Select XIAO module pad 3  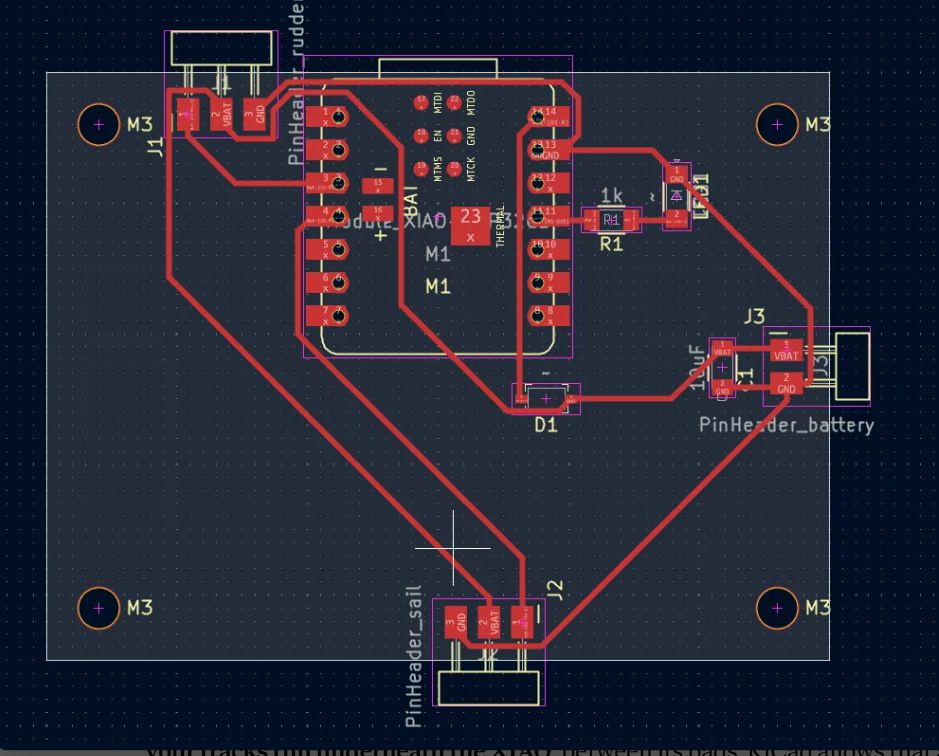[327, 183]
